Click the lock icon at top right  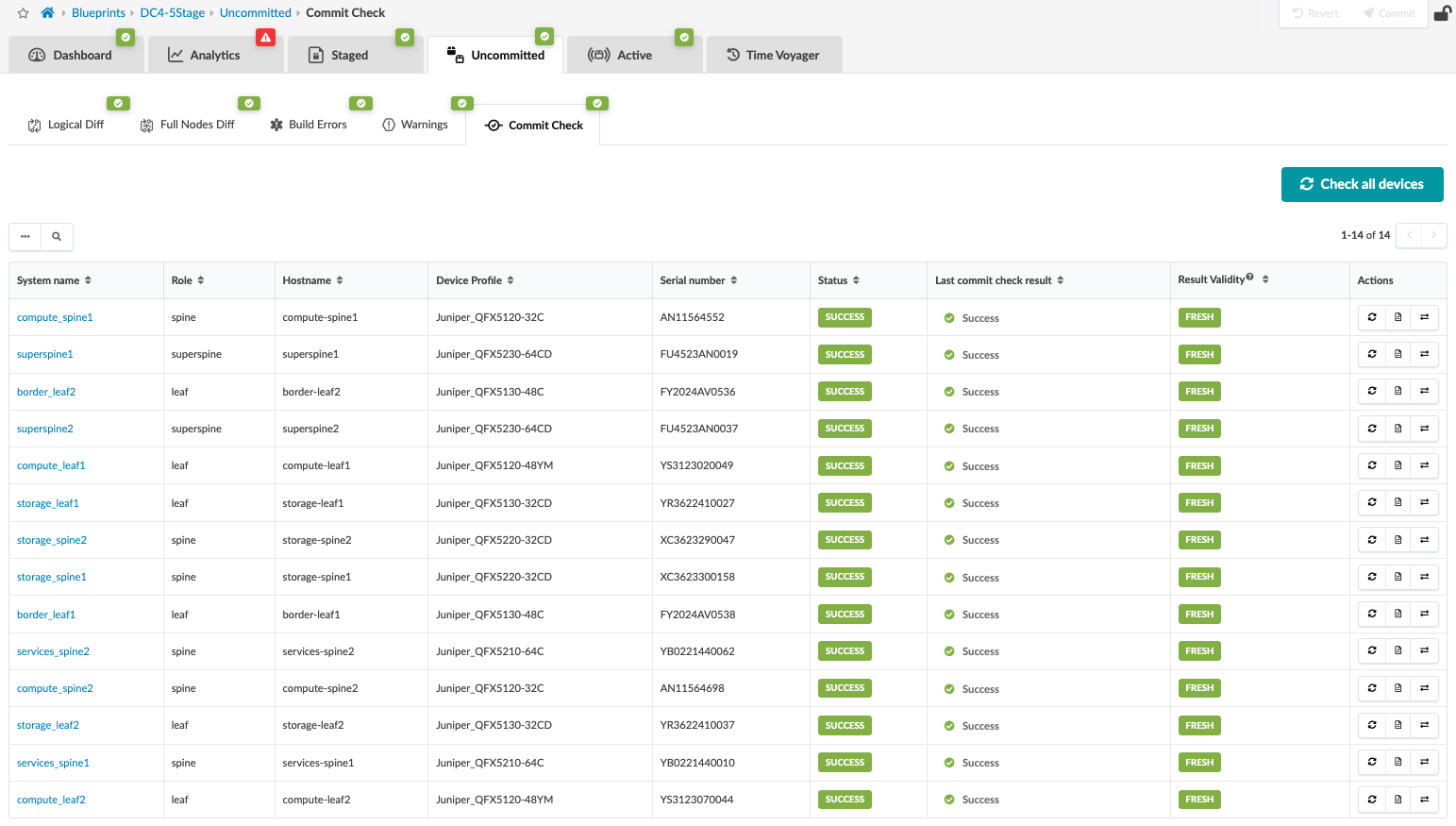(x=1442, y=13)
